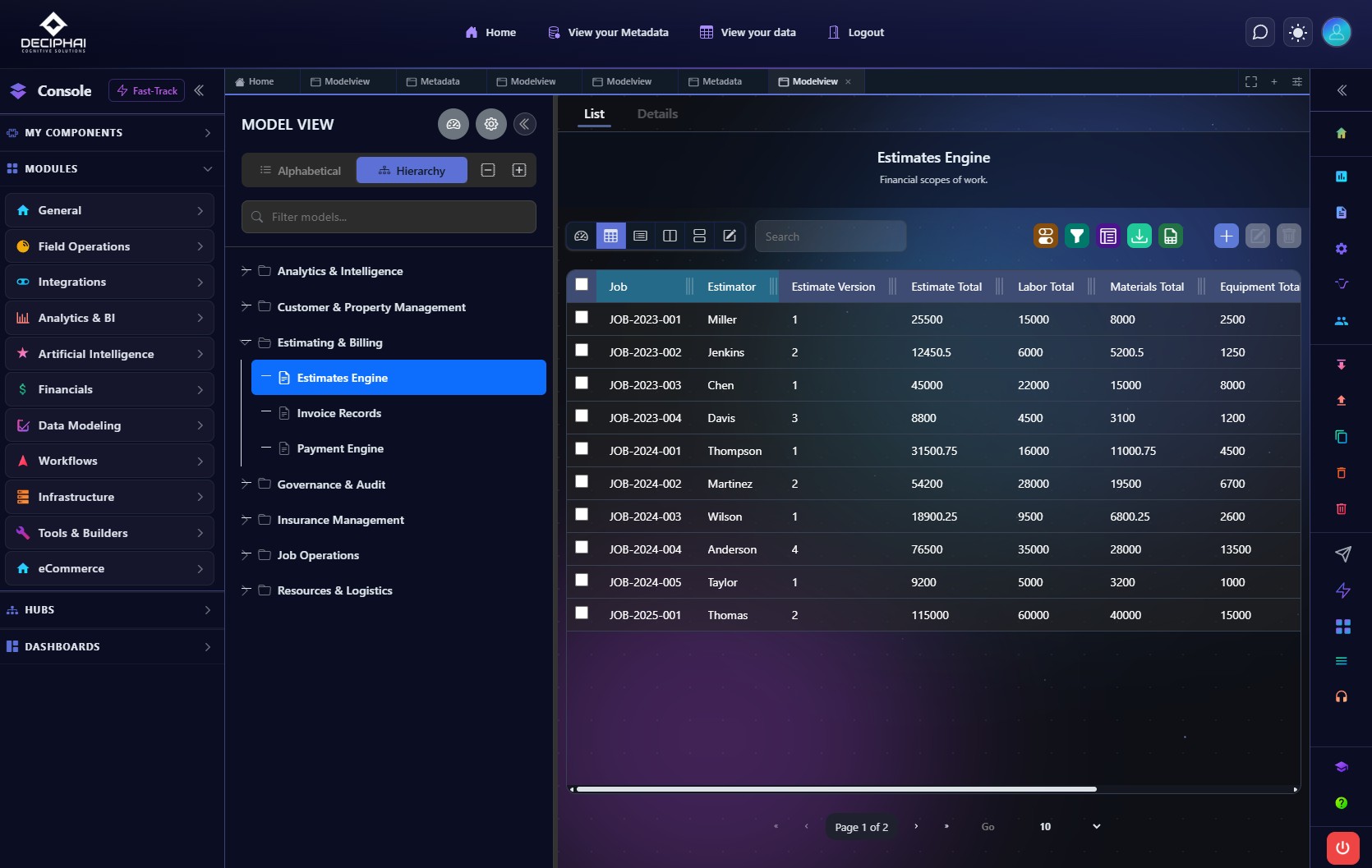Screen dimensions: 1372x868
Task: Click the edit record pencil icon
Action: [x=1258, y=237]
